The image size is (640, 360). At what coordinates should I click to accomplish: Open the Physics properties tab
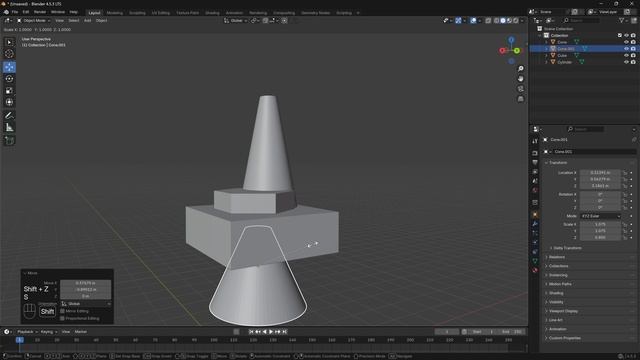pyautogui.click(x=535, y=242)
